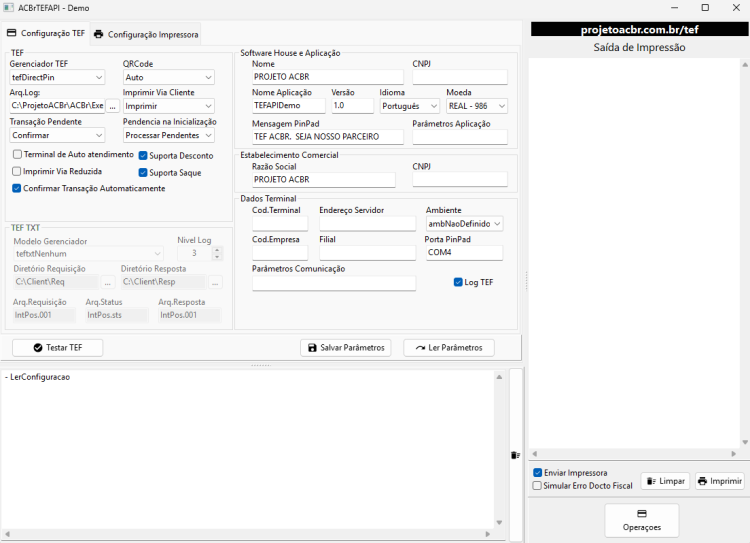Select the Configuração TEF tab
Screen dimensions: 750x543
pos(46,33)
